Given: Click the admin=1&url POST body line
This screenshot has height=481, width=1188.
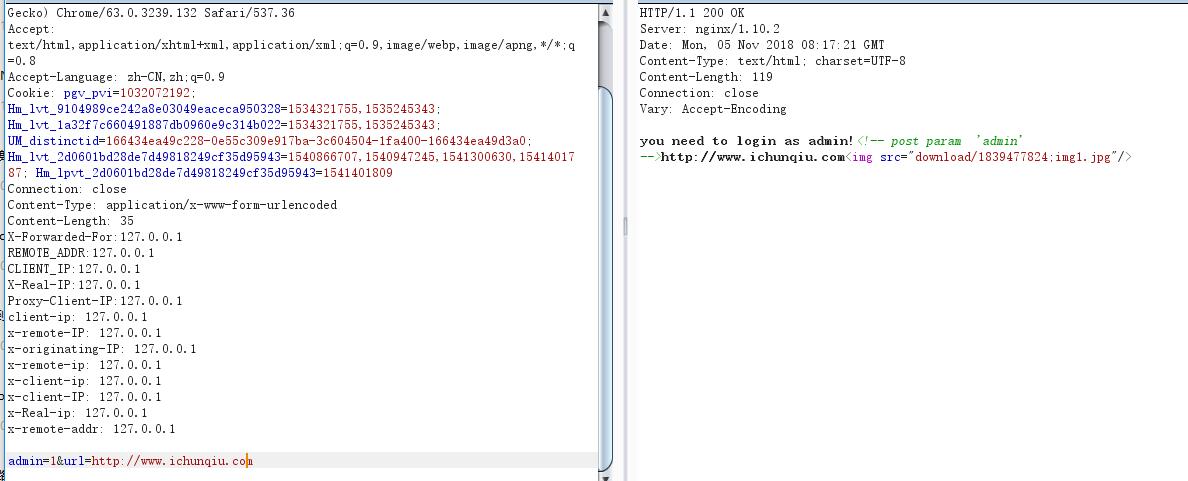Looking at the screenshot, I should click(x=130, y=461).
